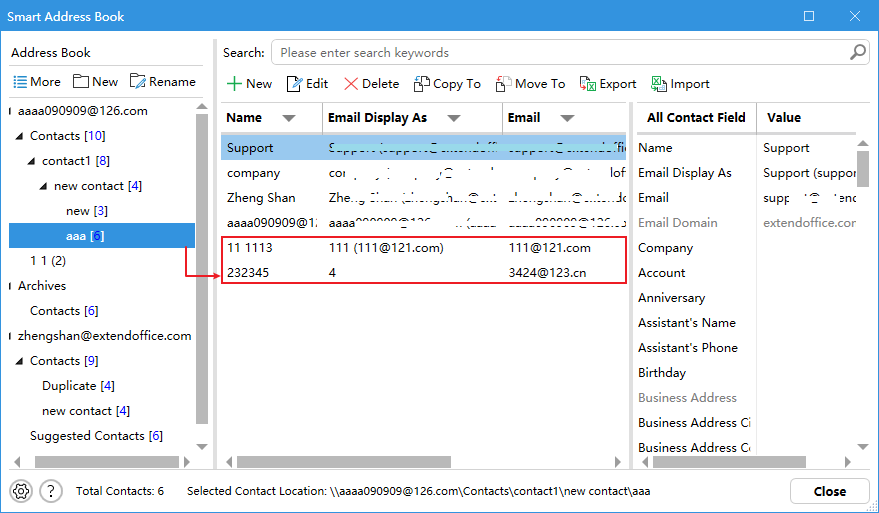Select the Zheng Shan contact row
Screen dimensions: 879x513
tap(261, 198)
